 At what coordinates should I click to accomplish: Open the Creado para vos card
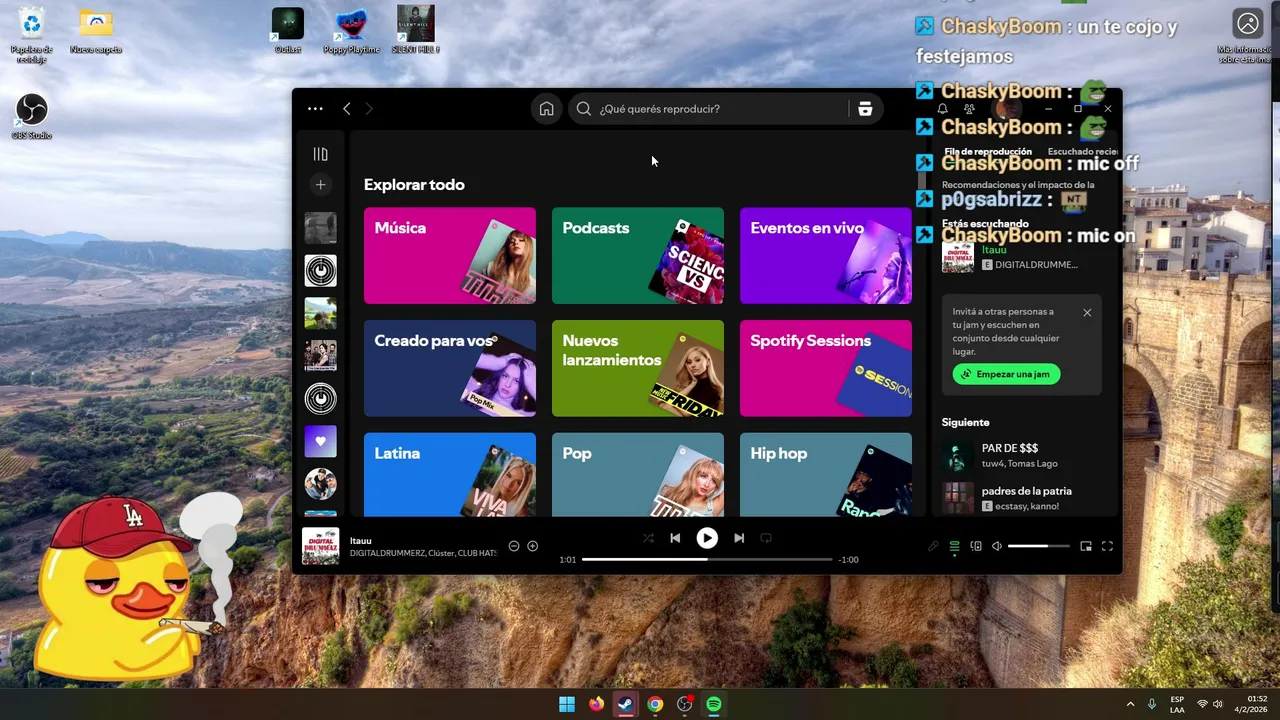point(450,368)
